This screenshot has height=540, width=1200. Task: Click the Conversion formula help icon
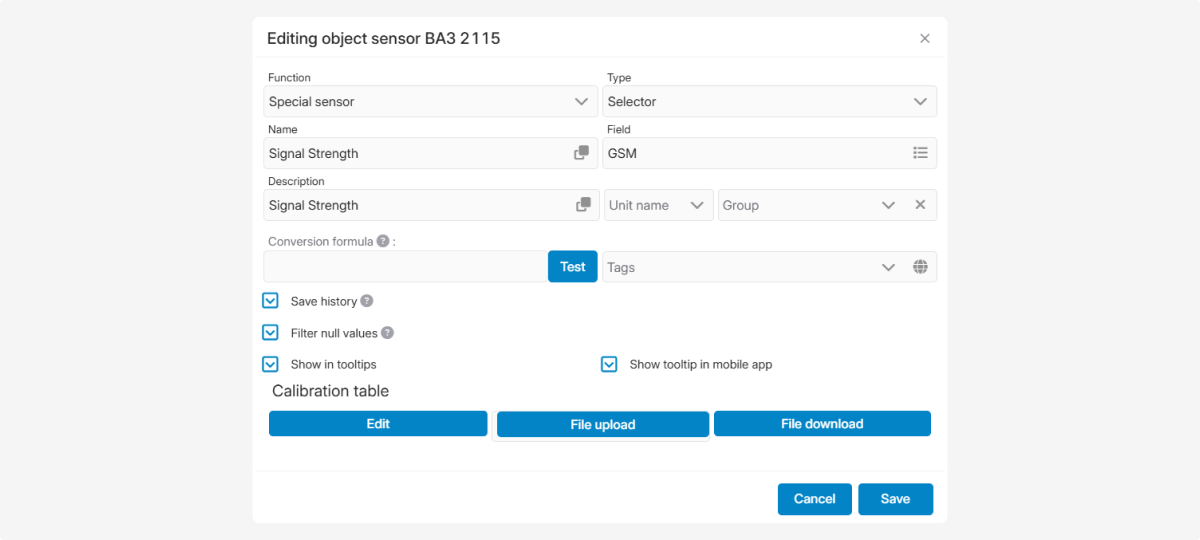(x=383, y=241)
